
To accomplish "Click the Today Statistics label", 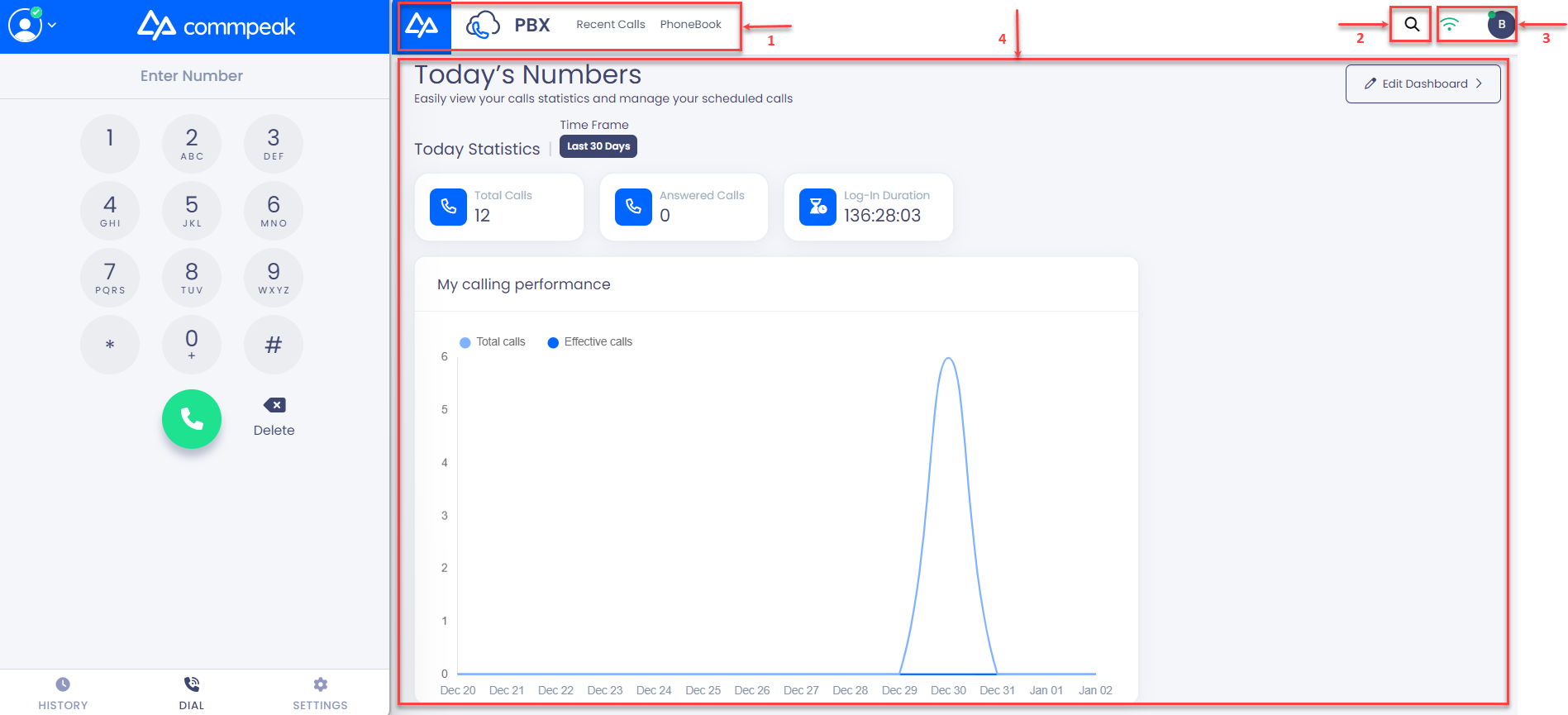I will coord(477,149).
